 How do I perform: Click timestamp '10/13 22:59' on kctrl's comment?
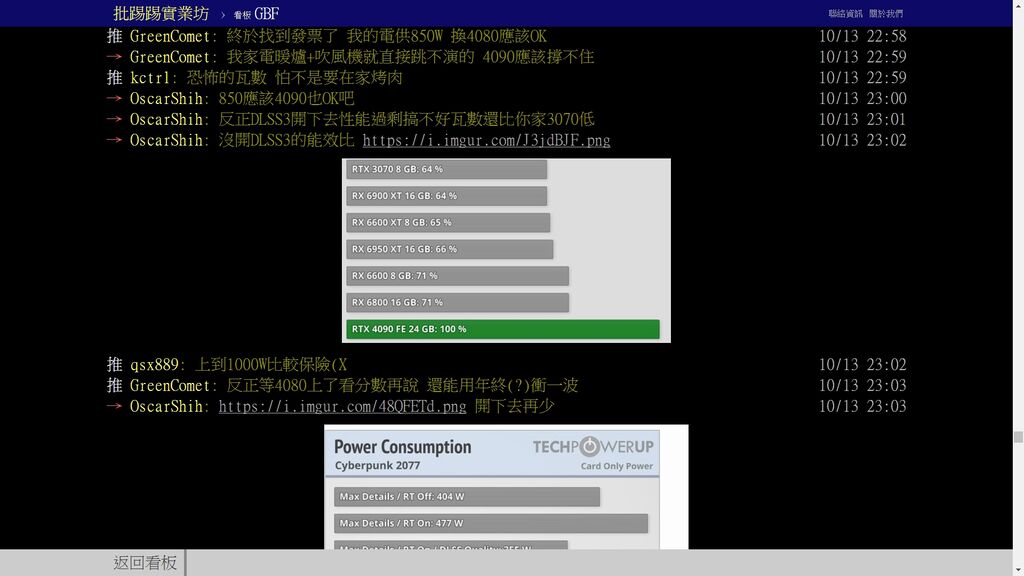pyautogui.click(x=863, y=78)
